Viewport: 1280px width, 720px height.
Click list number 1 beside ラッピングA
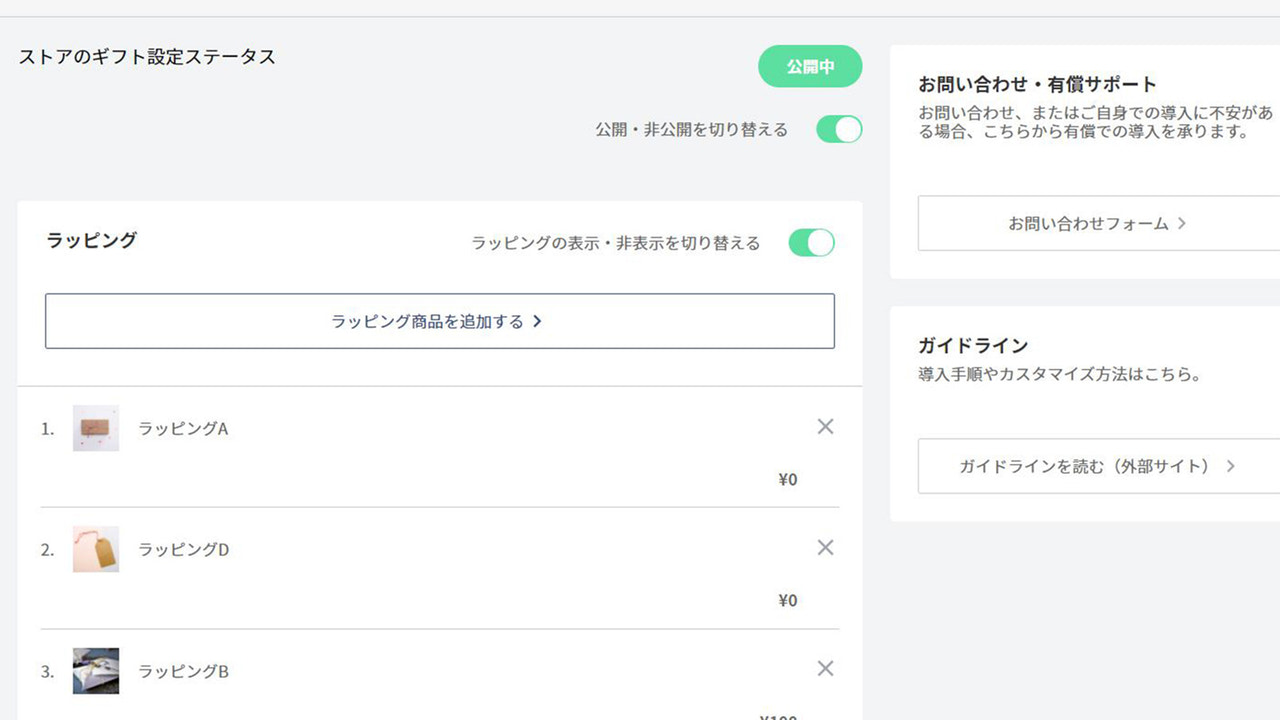pyautogui.click(x=46, y=428)
